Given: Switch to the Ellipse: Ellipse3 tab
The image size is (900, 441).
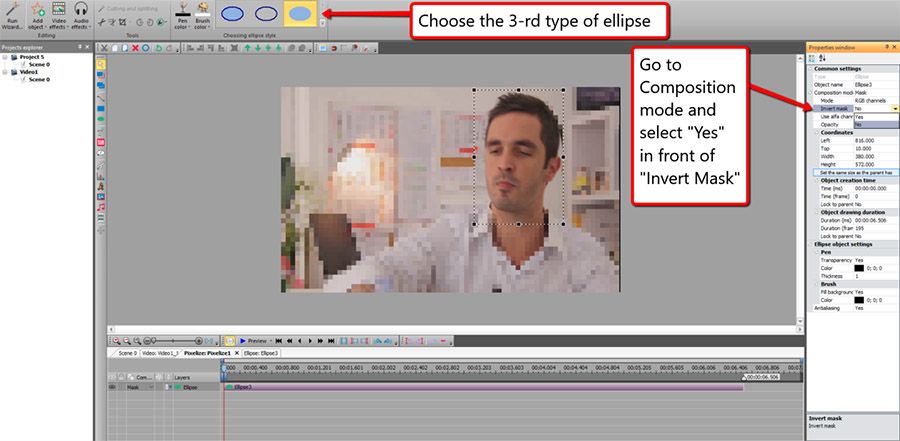Looking at the screenshot, I should pyautogui.click(x=261, y=353).
